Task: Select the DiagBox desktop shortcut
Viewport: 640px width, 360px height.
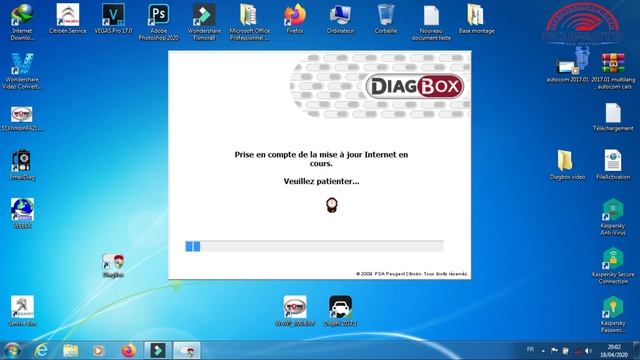Action: tap(113, 265)
